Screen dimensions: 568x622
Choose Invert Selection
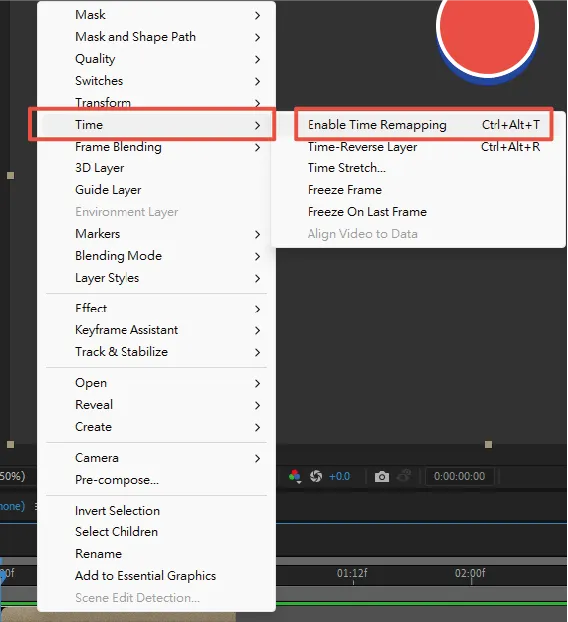pyautogui.click(x=156, y=511)
